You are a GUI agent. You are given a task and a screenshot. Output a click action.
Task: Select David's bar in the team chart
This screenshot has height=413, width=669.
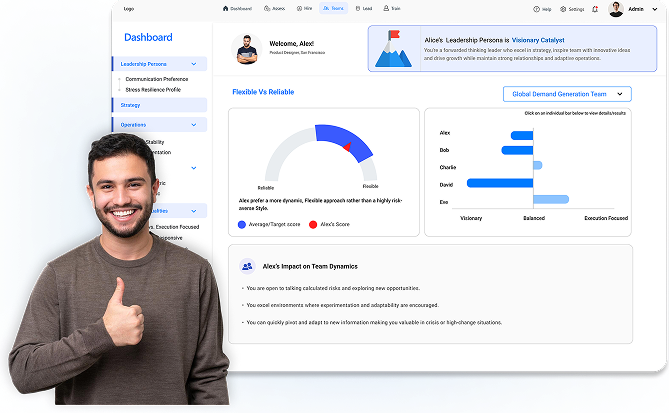tap(500, 183)
